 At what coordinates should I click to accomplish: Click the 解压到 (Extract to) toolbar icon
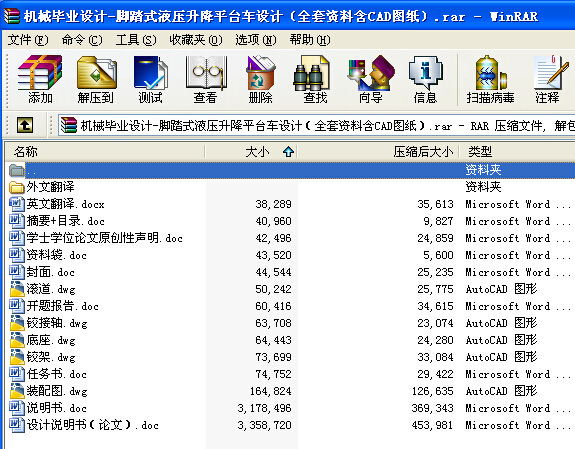click(x=96, y=73)
